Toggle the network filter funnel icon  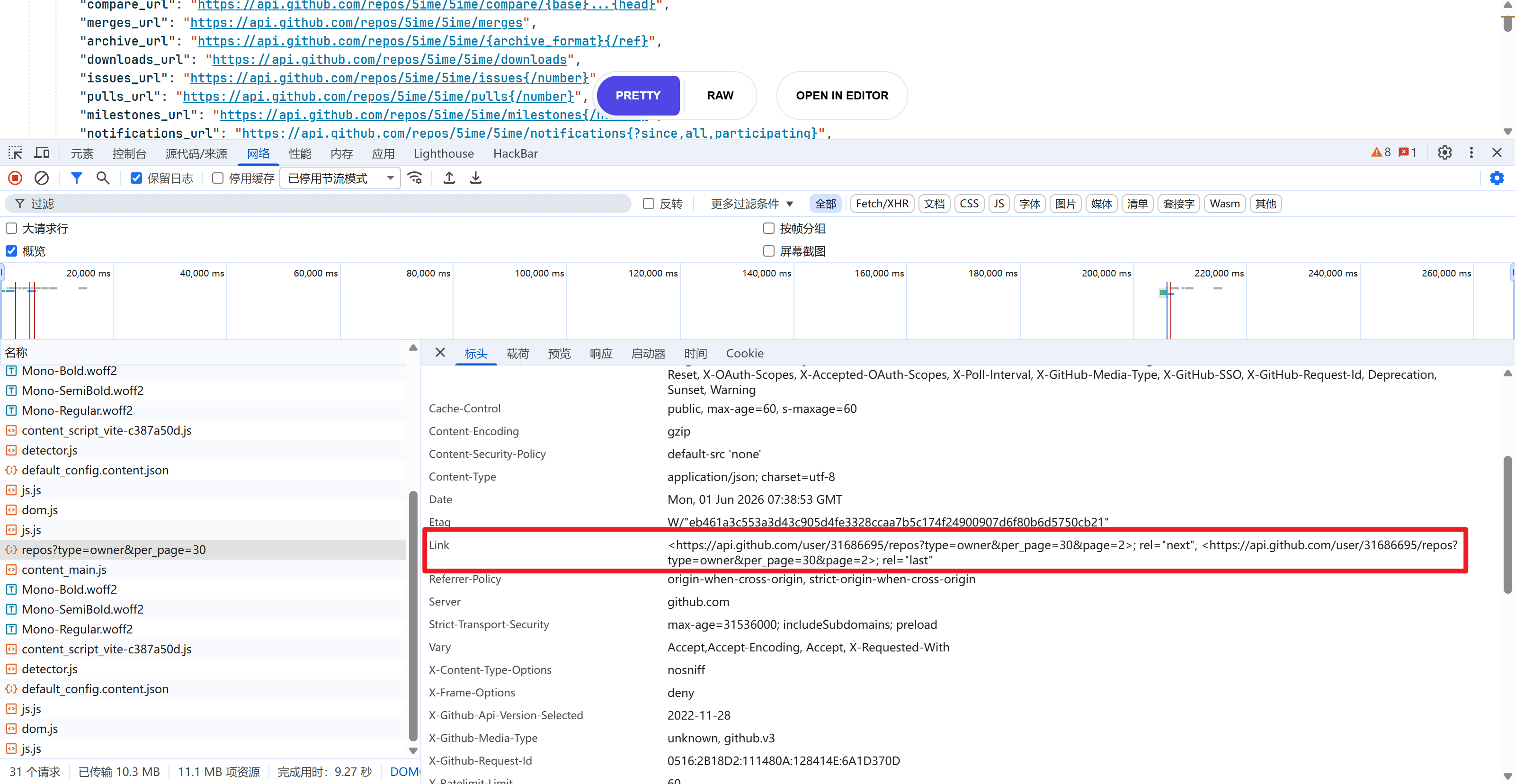click(x=76, y=178)
